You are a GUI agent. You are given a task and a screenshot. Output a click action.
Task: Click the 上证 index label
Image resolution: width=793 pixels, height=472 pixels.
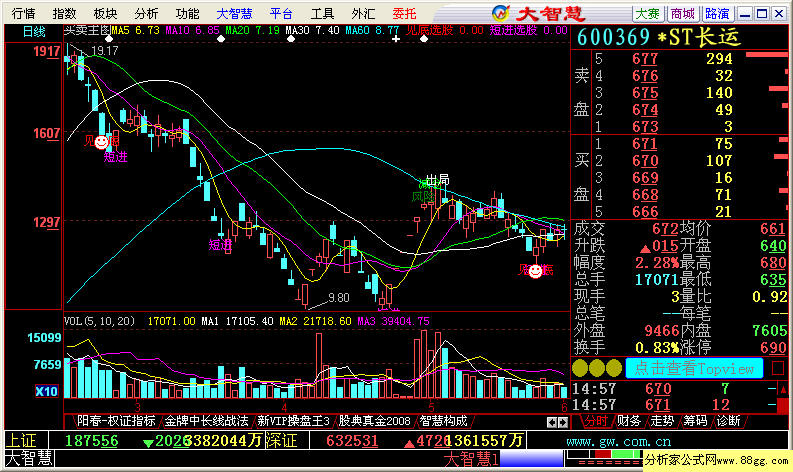[x=22, y=441]
